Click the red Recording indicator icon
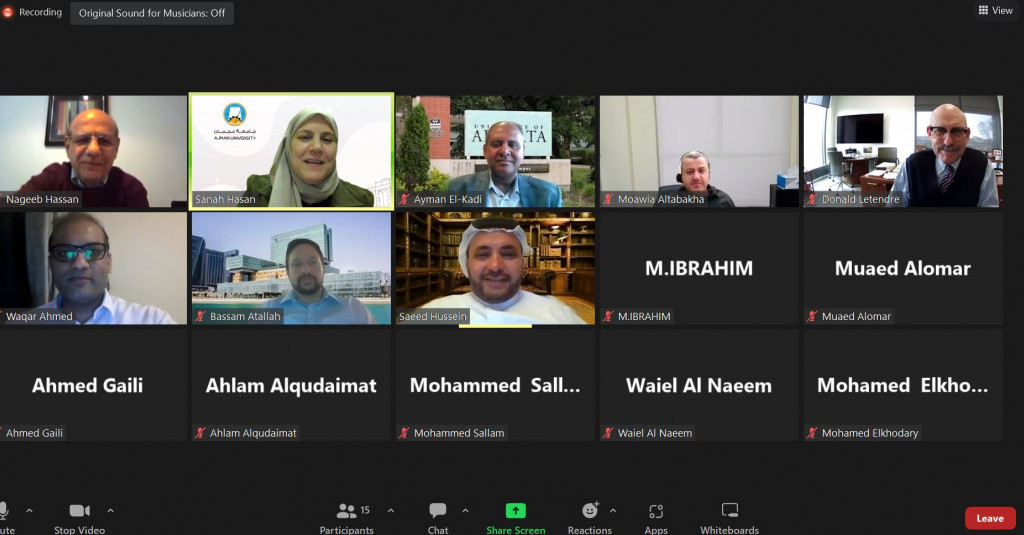This screenshot has height=535, width=1024. pos(8,12)
